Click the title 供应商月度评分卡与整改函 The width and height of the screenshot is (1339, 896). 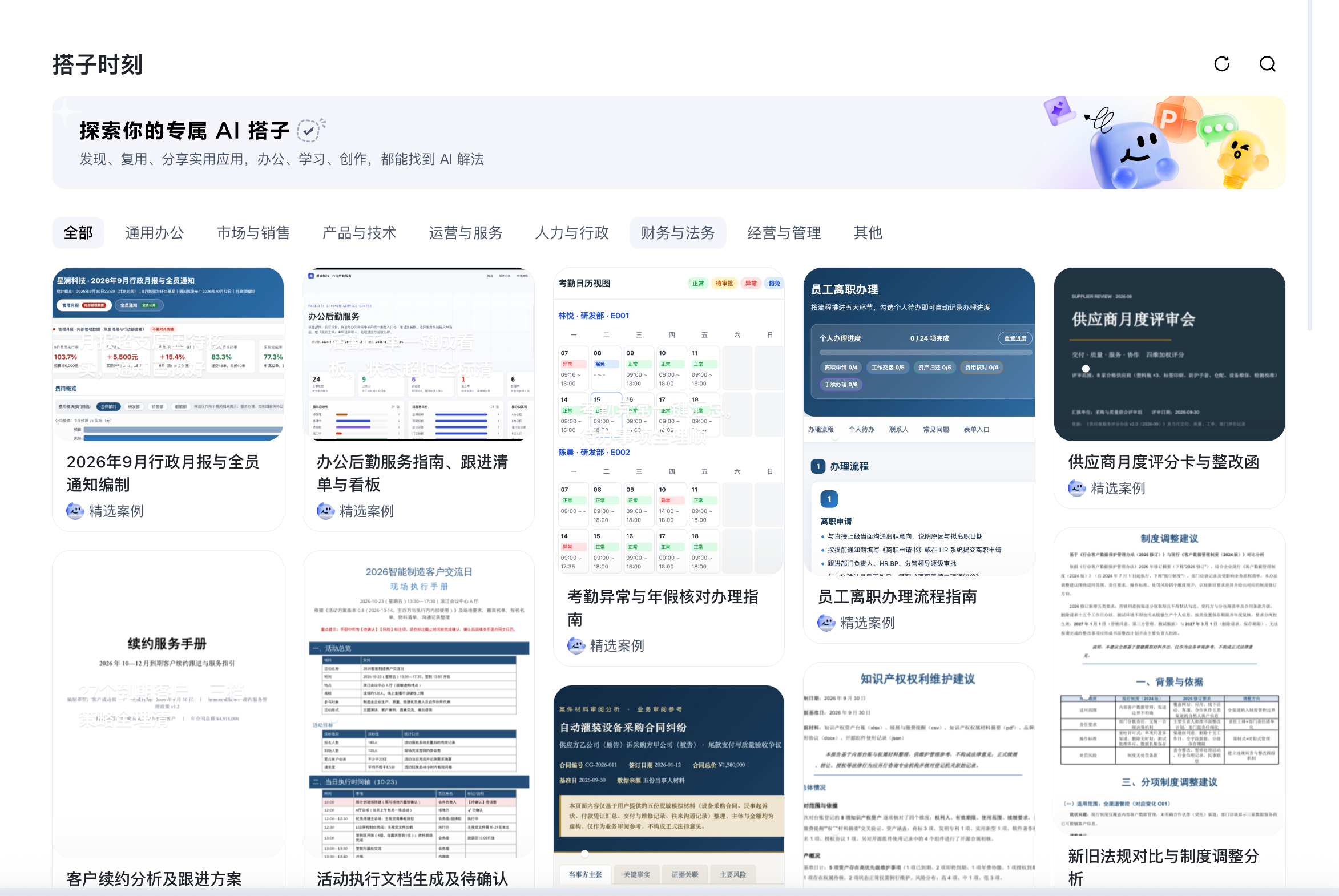(x=1164, y=462)
